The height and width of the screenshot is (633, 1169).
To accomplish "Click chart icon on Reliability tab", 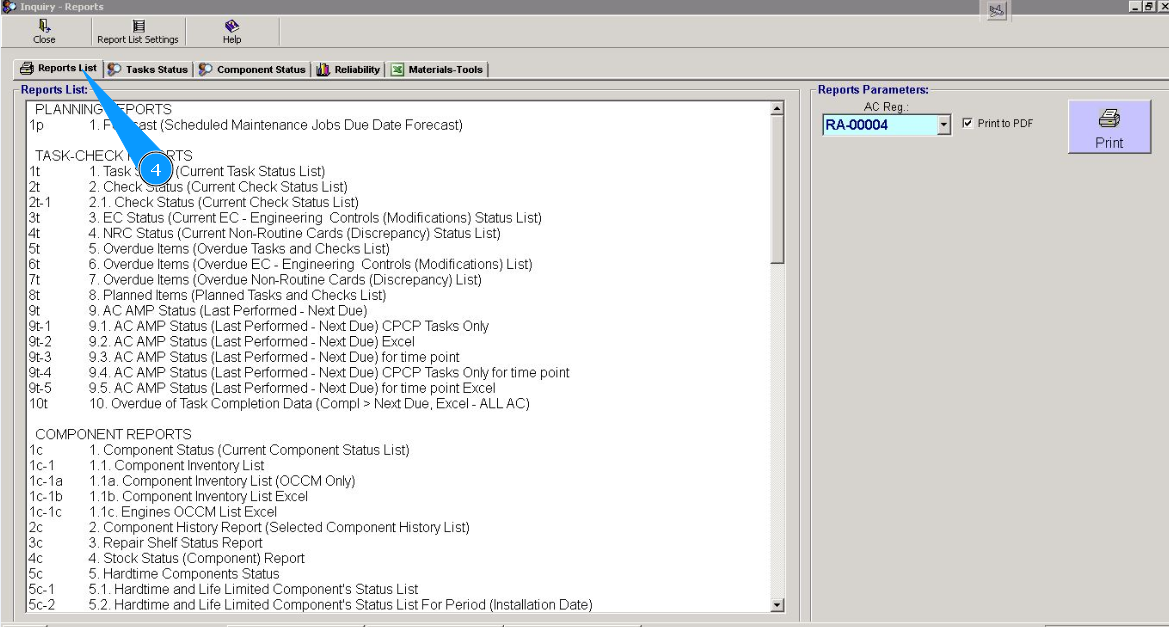I will [x=323, y=69].
